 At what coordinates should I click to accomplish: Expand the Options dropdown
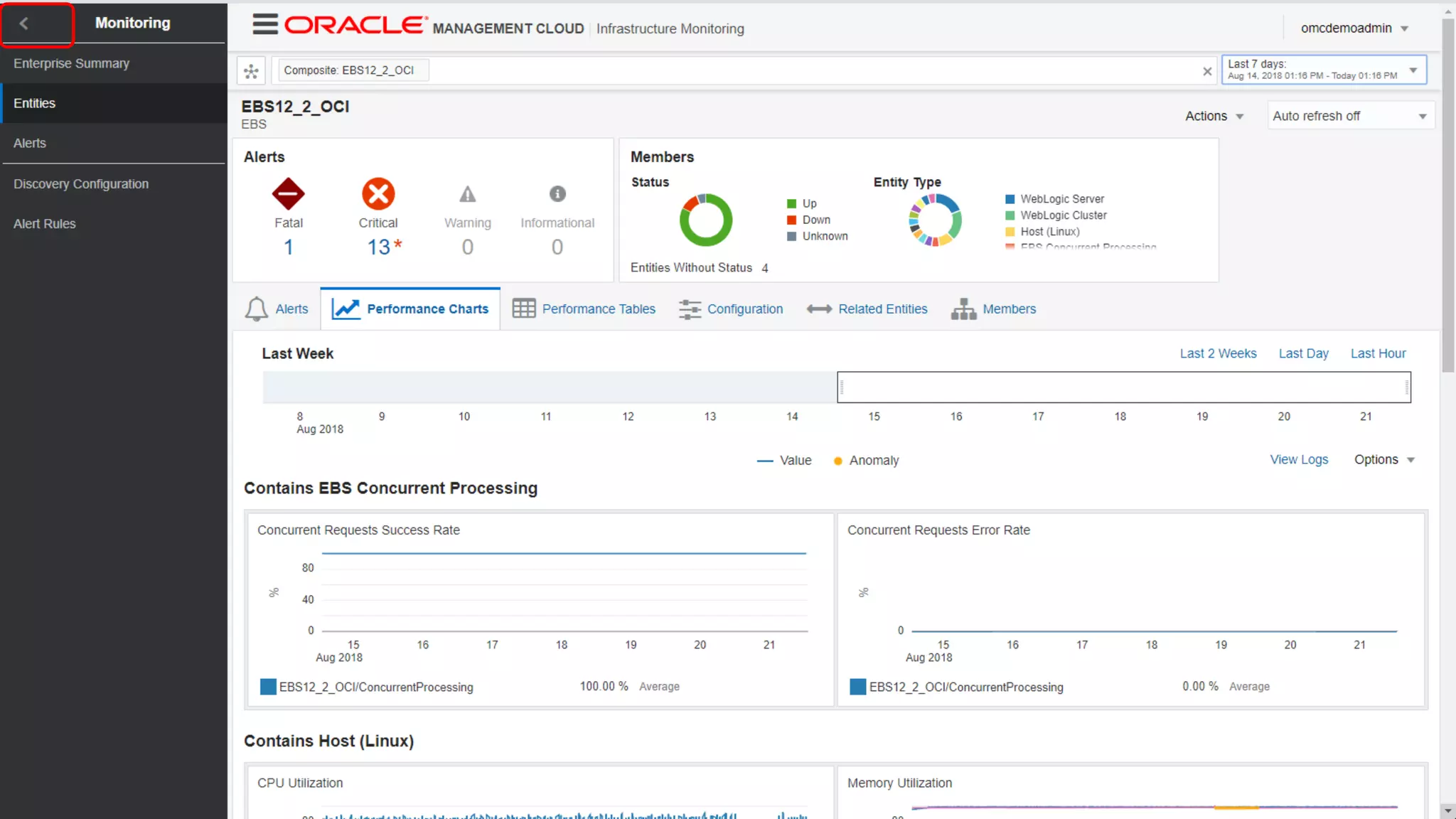tap(1383, 459)
